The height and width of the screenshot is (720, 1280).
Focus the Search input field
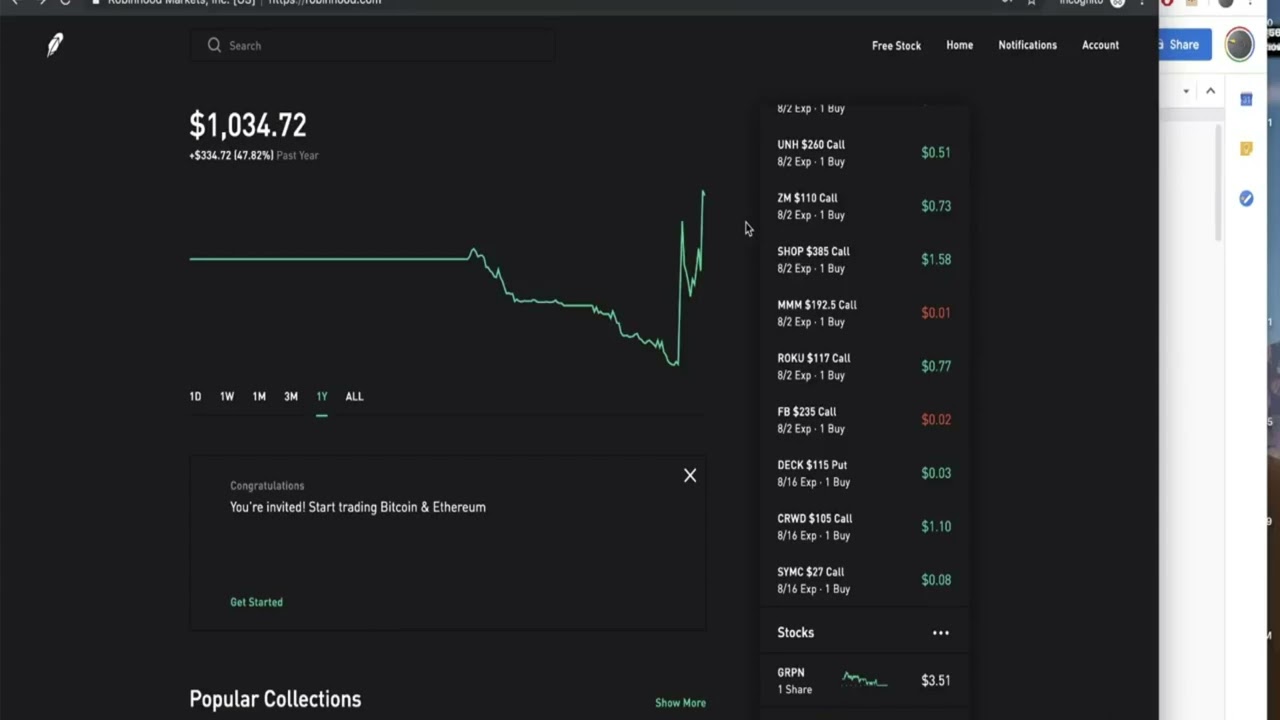click(372, 45)
